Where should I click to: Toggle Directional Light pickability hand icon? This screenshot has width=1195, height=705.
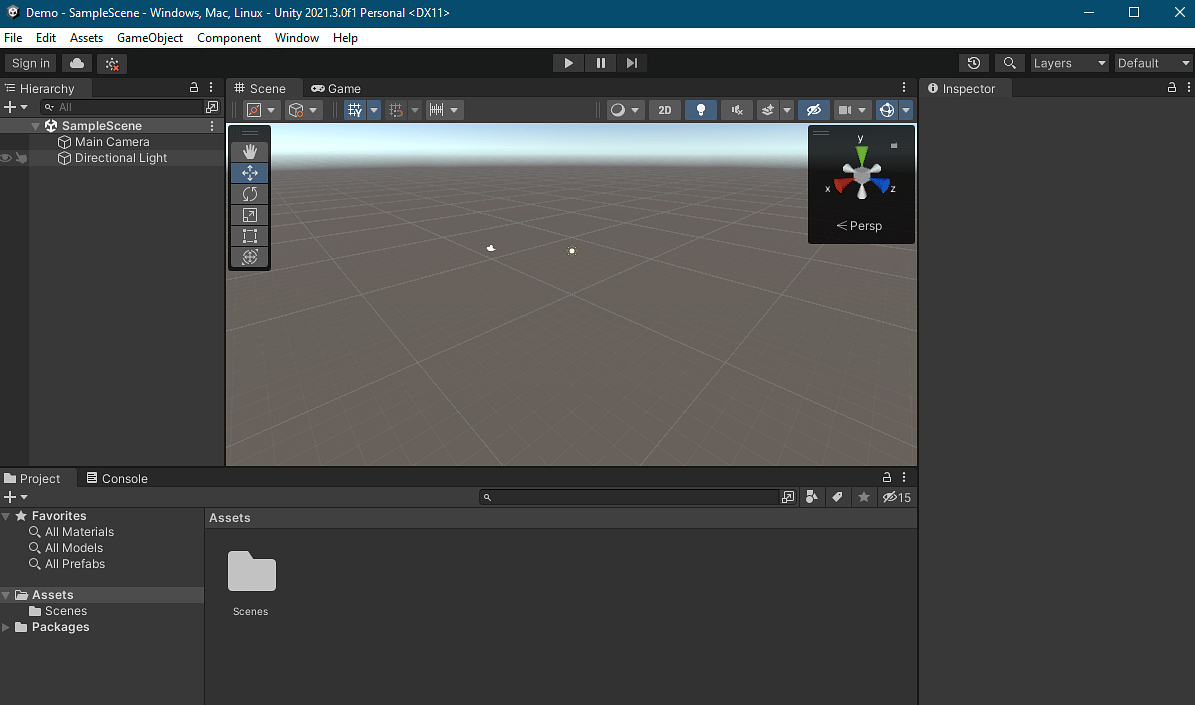21,158
